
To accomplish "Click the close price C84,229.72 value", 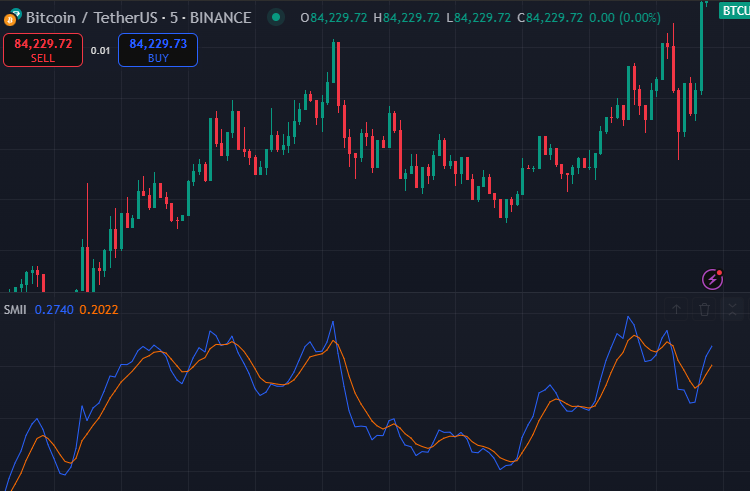I will click(x=550, y=18).
